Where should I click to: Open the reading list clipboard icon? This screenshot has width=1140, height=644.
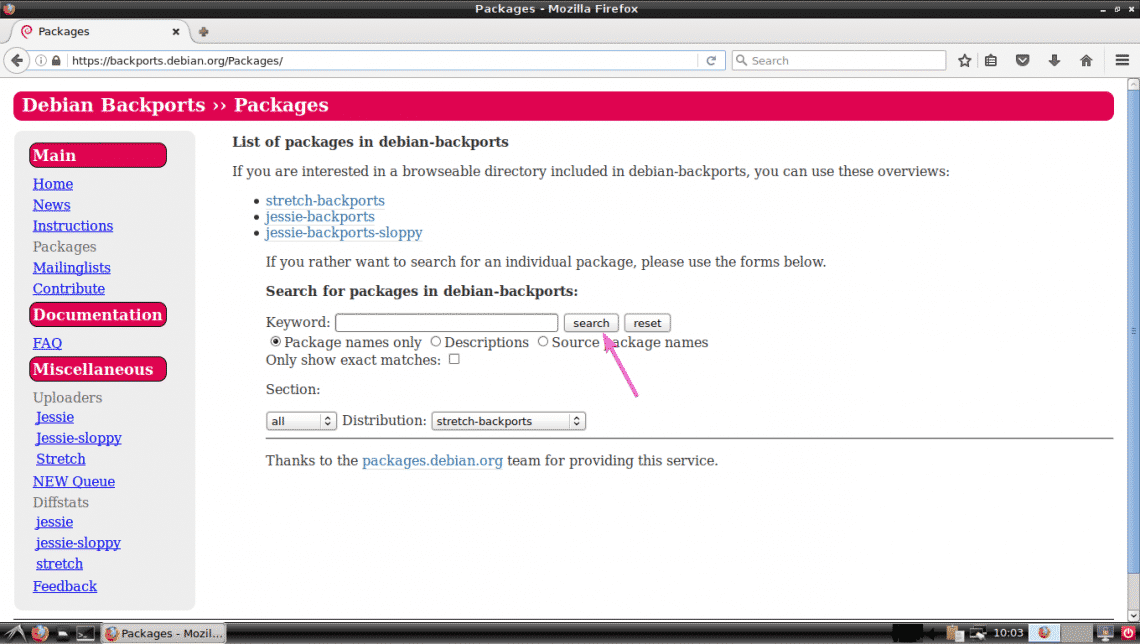pos(990,60)
